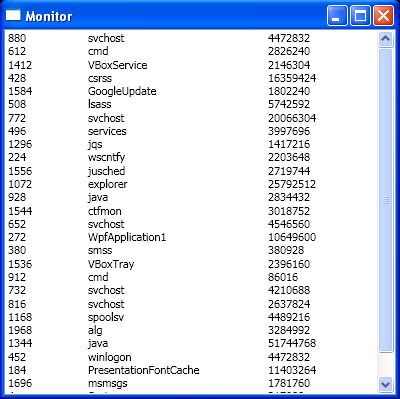This screenshot has height=399, width=400.
Task: Click the scrollbar down arrow
Action: pos(385,385)
